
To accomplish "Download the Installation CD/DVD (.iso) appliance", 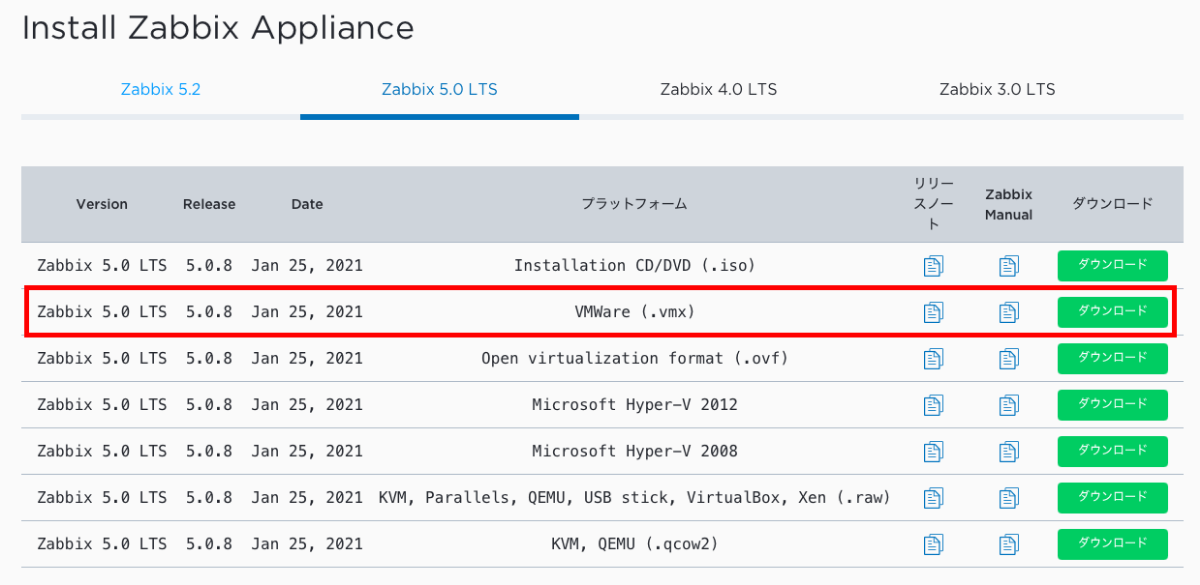I will tap(1113, 266).
